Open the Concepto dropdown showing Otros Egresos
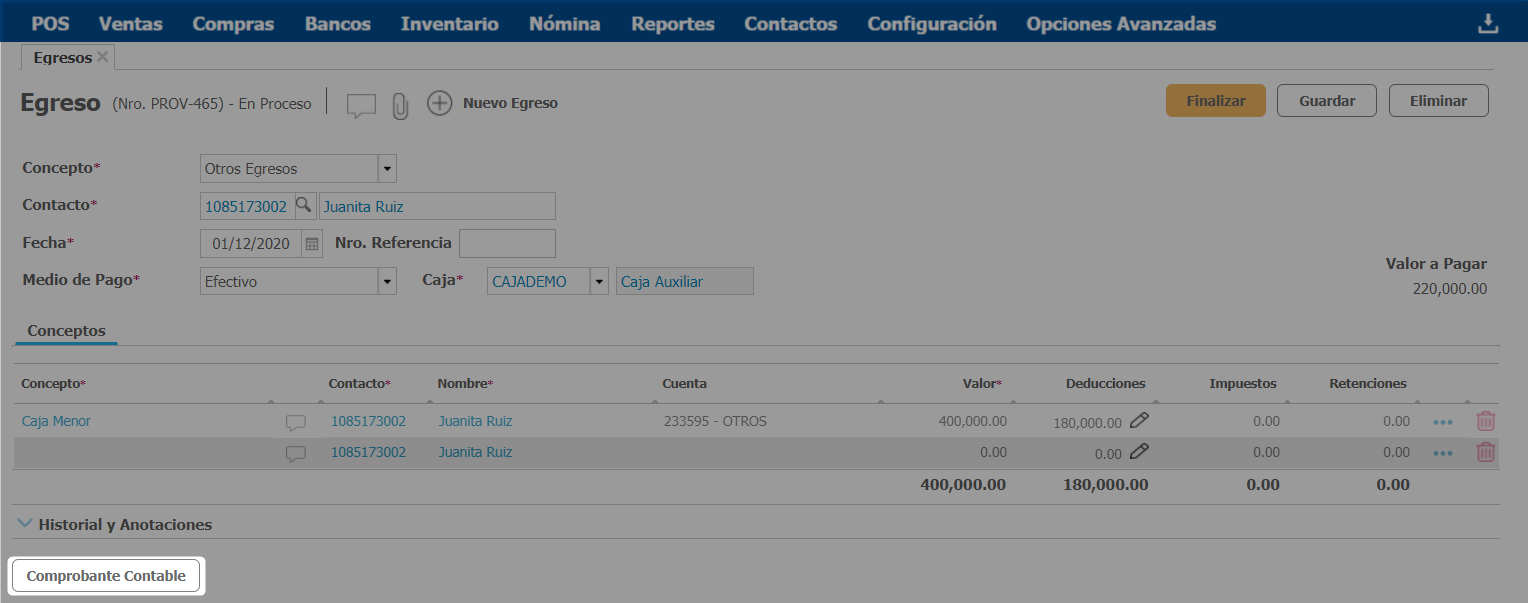Viewport: 1528px width, 603px height. [387, 169]
